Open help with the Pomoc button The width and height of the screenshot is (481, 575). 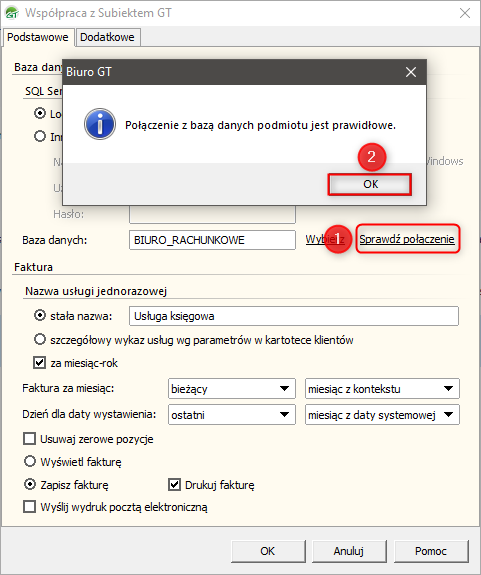(x=431, y=551)
